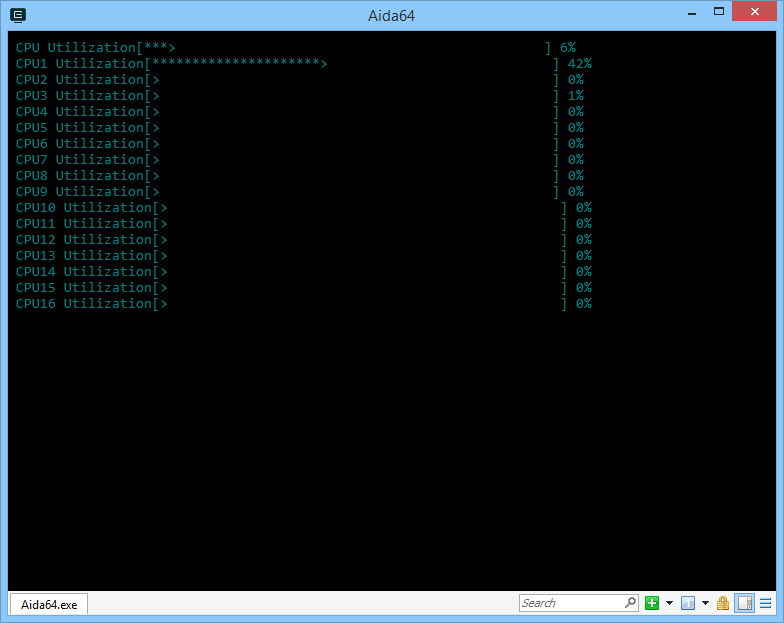The width and height of the screenshot is (784, 623).
Task: Click the CPU1 Utilization 42% bar
Action: click(352, 64)
